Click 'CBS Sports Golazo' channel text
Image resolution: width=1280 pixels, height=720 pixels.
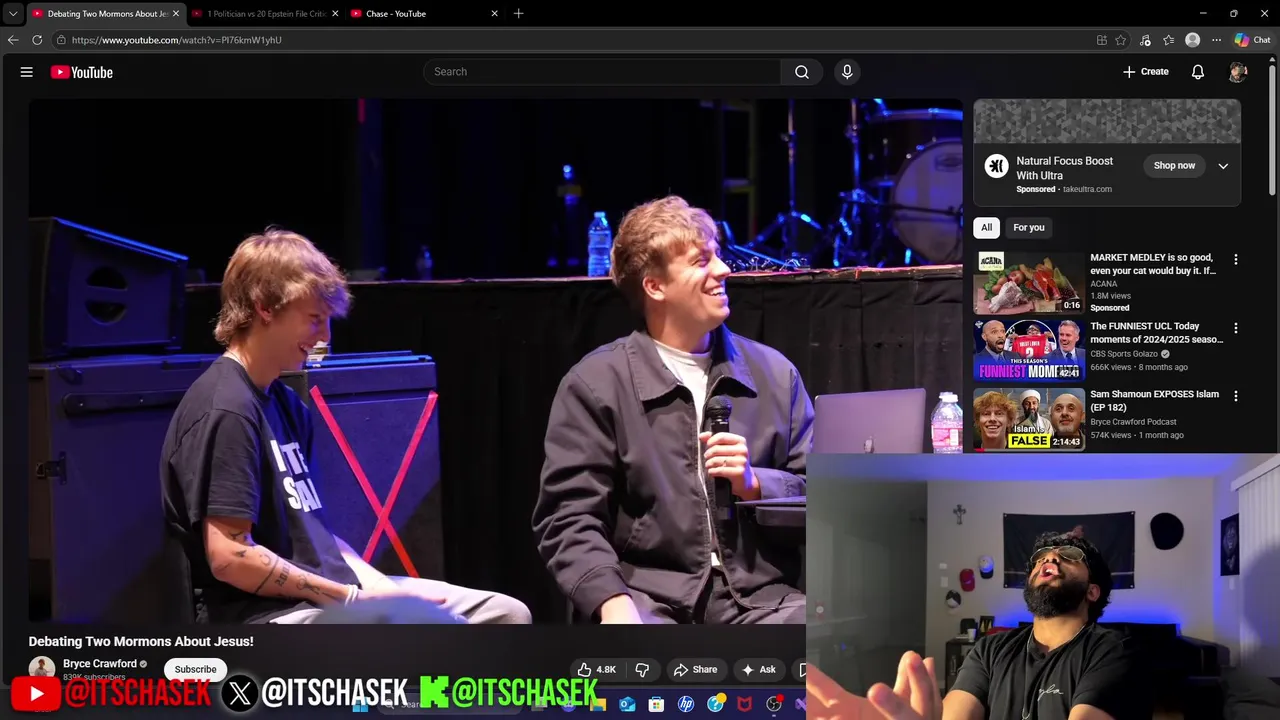(1124, 354)
